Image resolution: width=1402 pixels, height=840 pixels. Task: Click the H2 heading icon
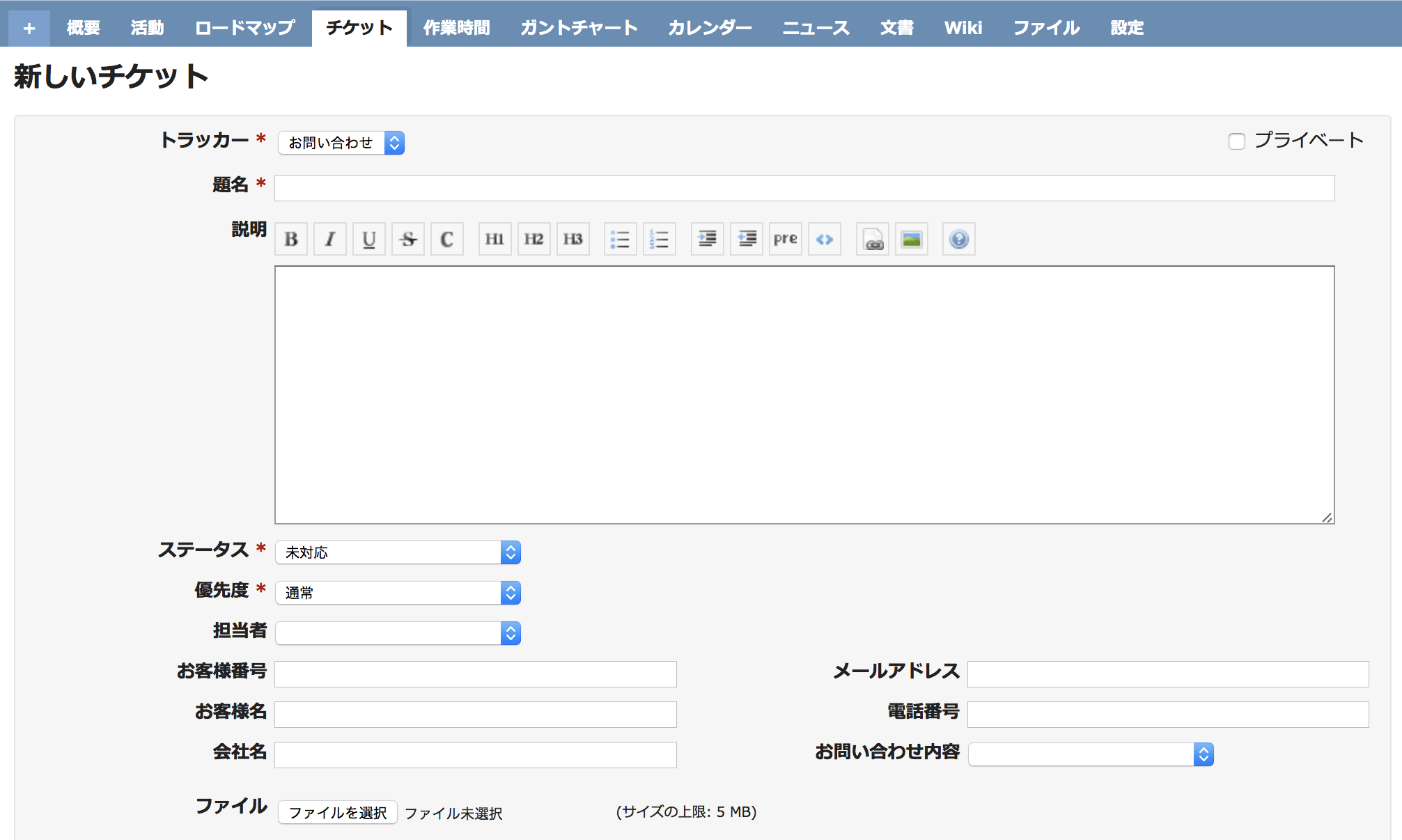point(533,239)
